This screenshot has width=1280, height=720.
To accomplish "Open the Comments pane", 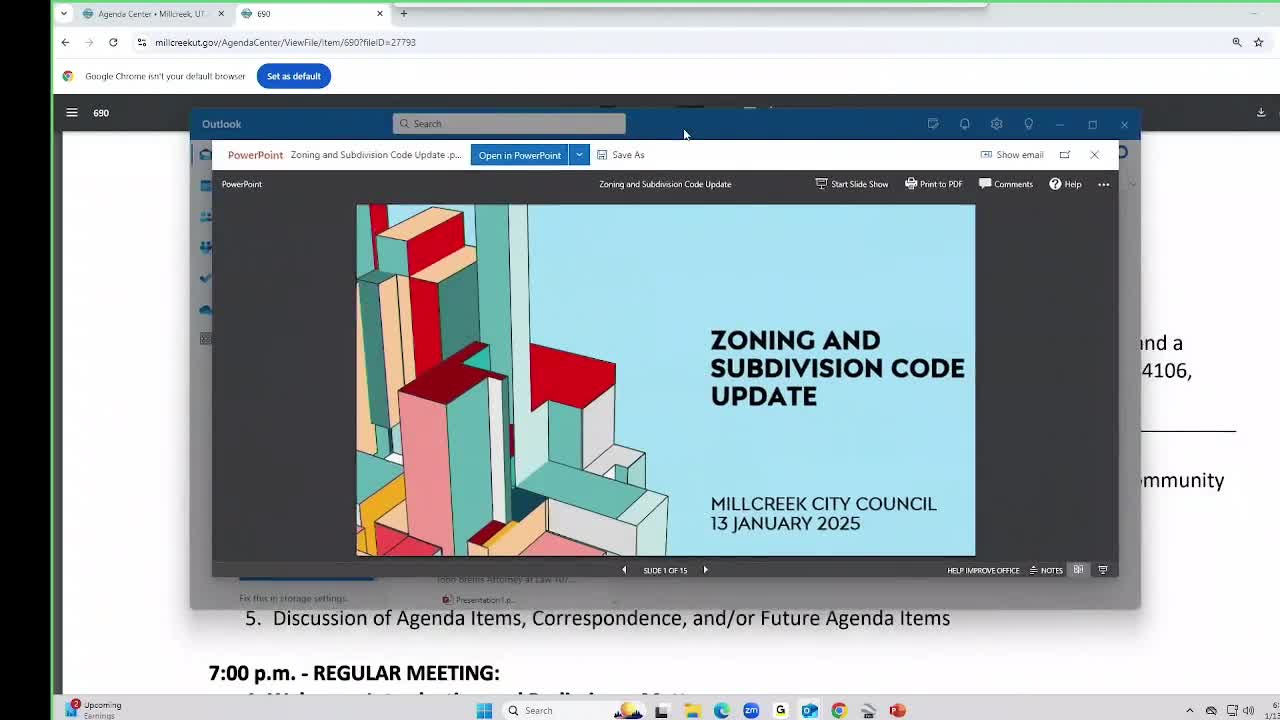I will pos(1005,184).
